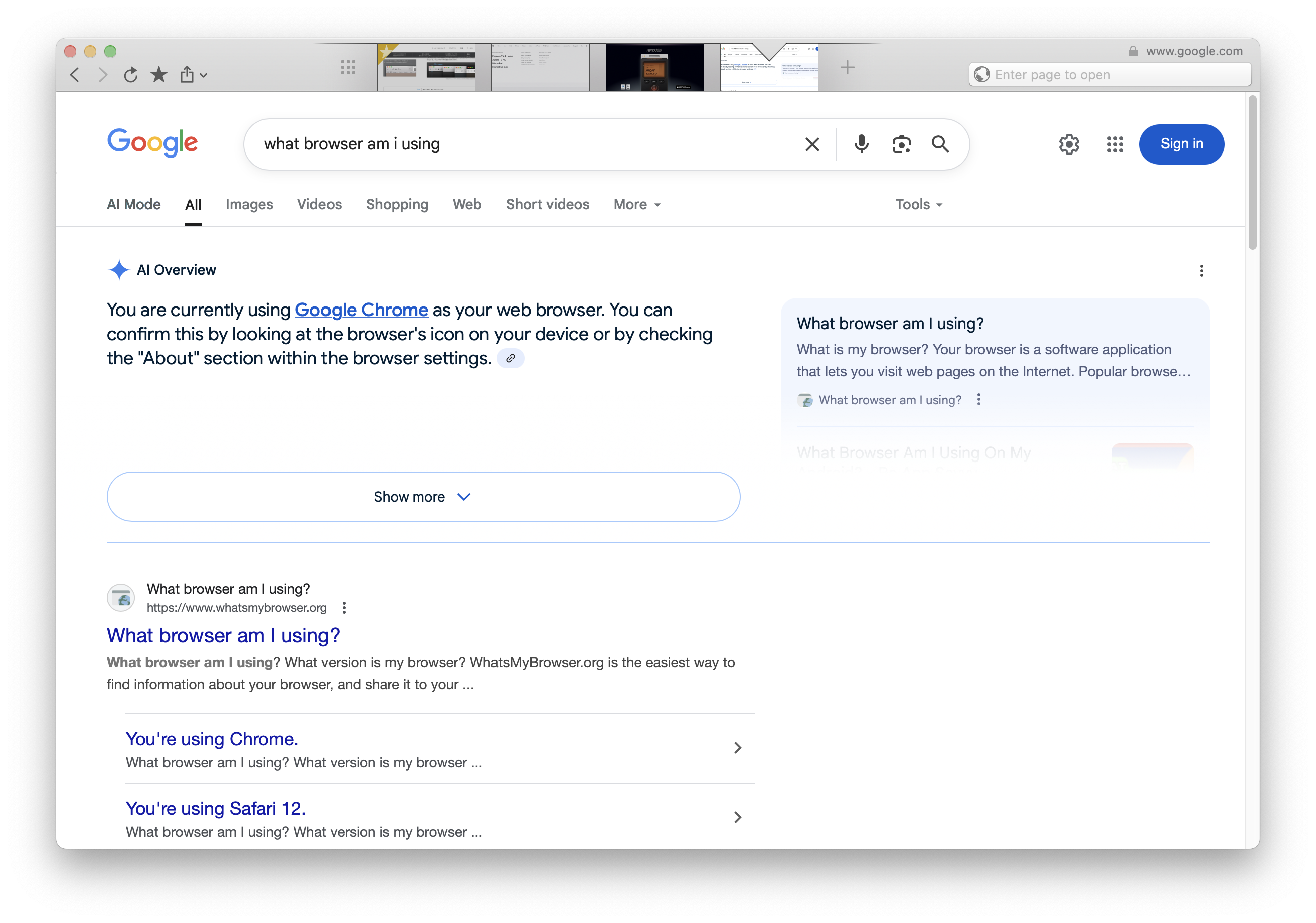Clear the search query with the X
1316x923 pixels.
812,144
